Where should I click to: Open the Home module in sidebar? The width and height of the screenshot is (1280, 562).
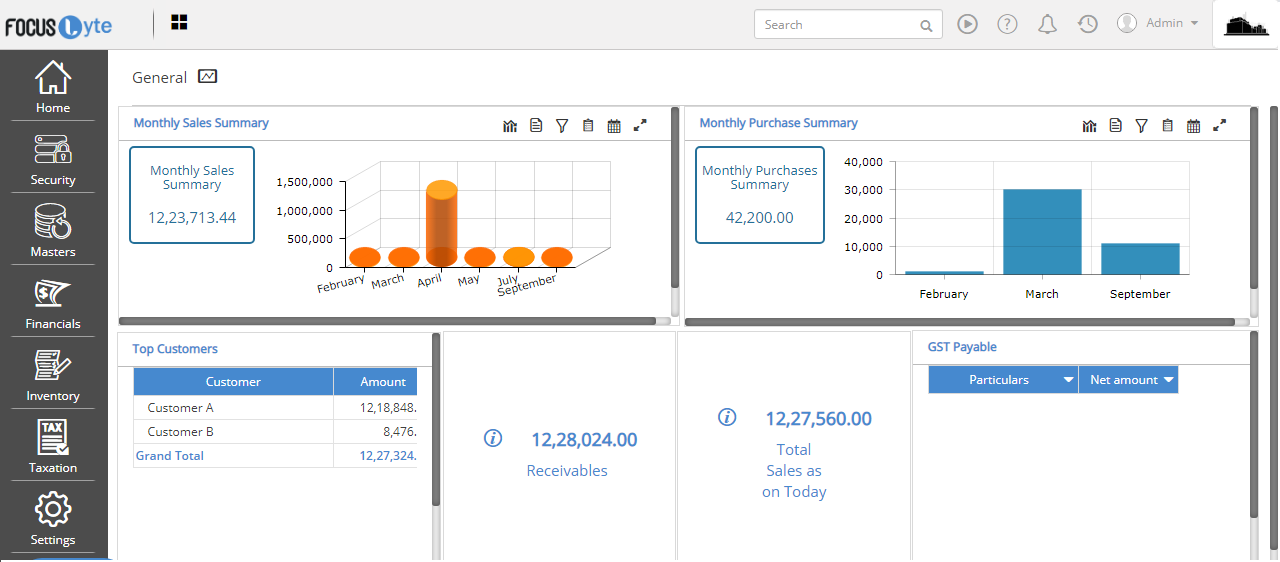click(x=53, y=86)
